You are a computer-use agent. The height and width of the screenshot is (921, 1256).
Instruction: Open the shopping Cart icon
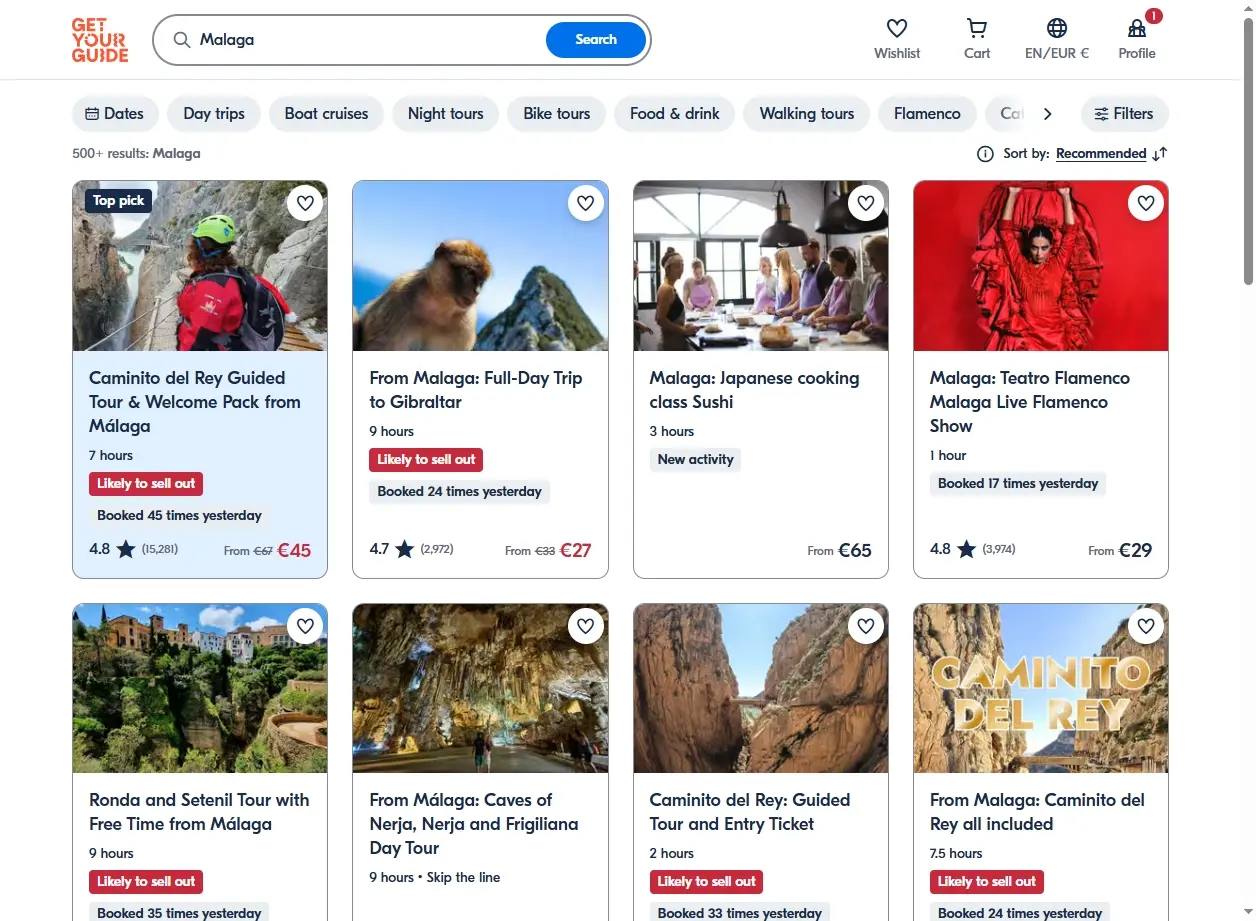pos(977,28)
